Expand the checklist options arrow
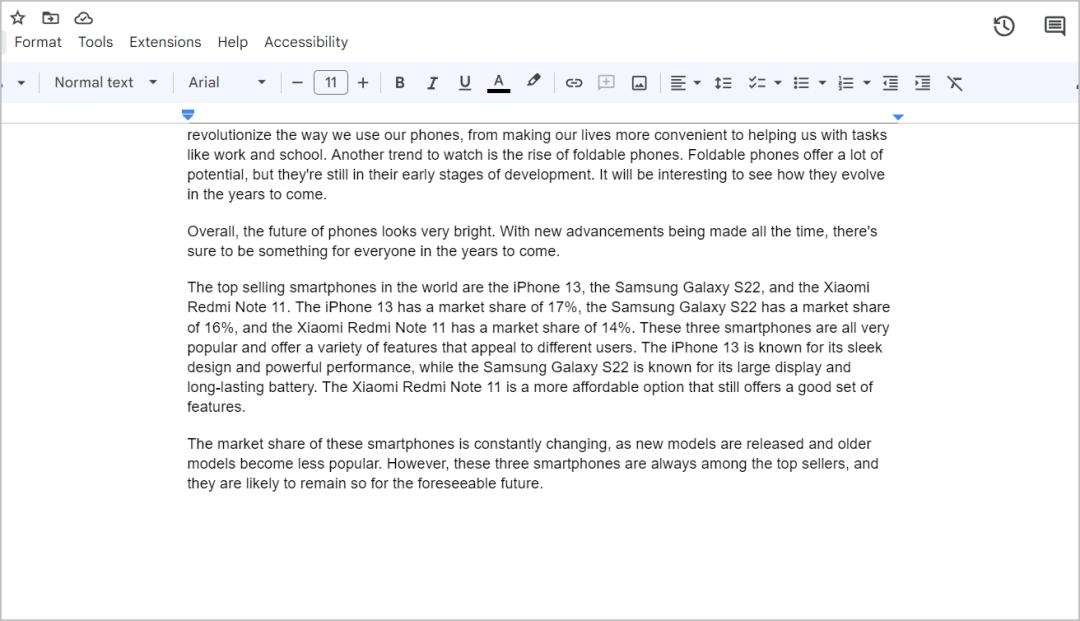 (x=778, y=83)
